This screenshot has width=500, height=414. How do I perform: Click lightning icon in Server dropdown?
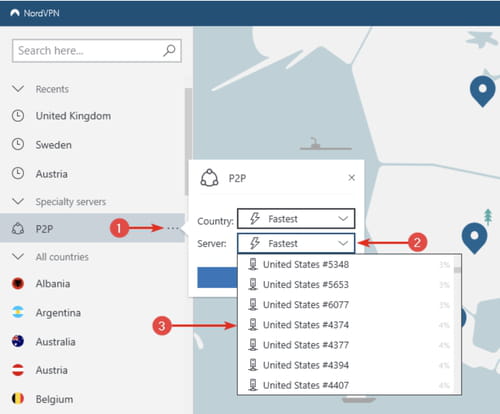(x=255, y=243)
